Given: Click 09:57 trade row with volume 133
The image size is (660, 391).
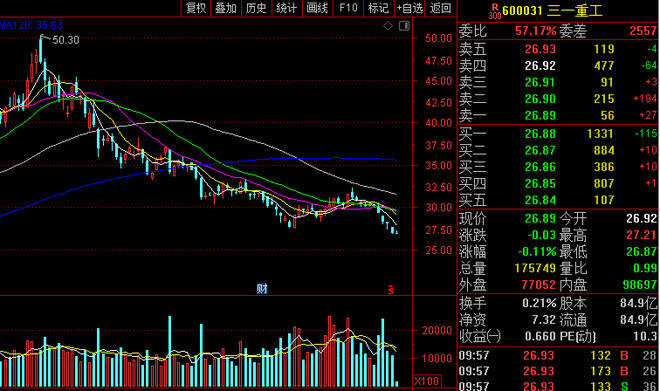Looking at the screenshot, I should coord(558,386).
